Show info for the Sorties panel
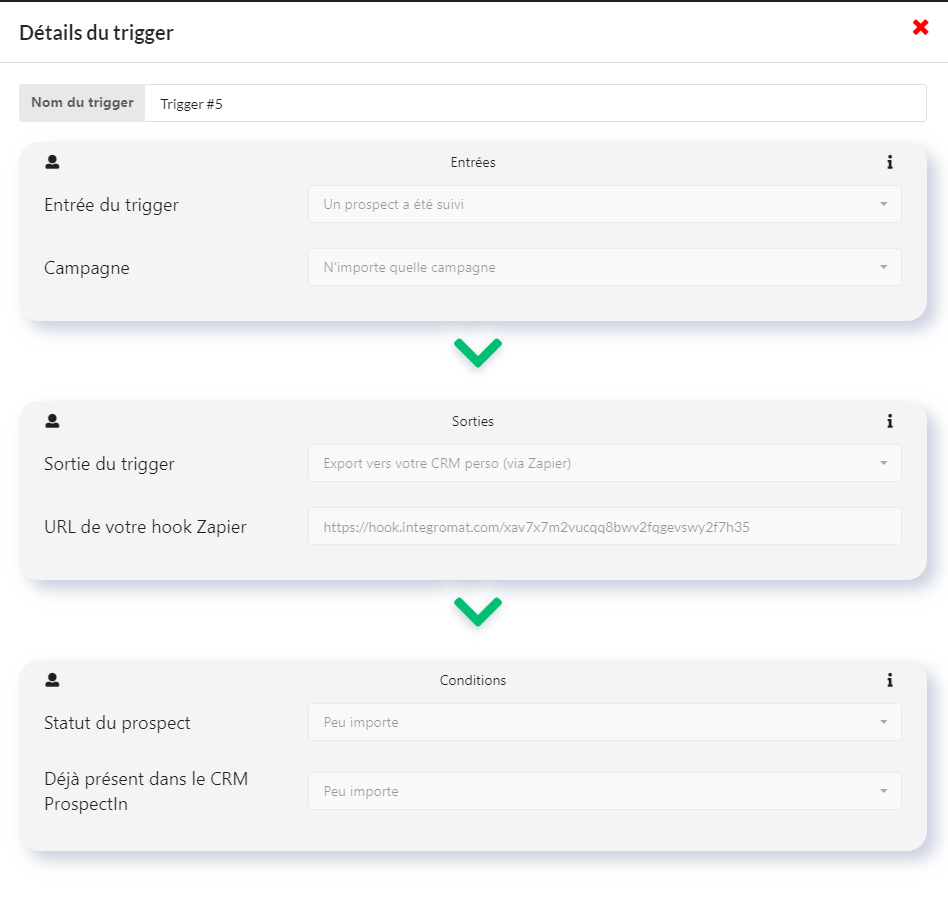Image resolution: width=948 pixels, height=904 pixels. 889,421
